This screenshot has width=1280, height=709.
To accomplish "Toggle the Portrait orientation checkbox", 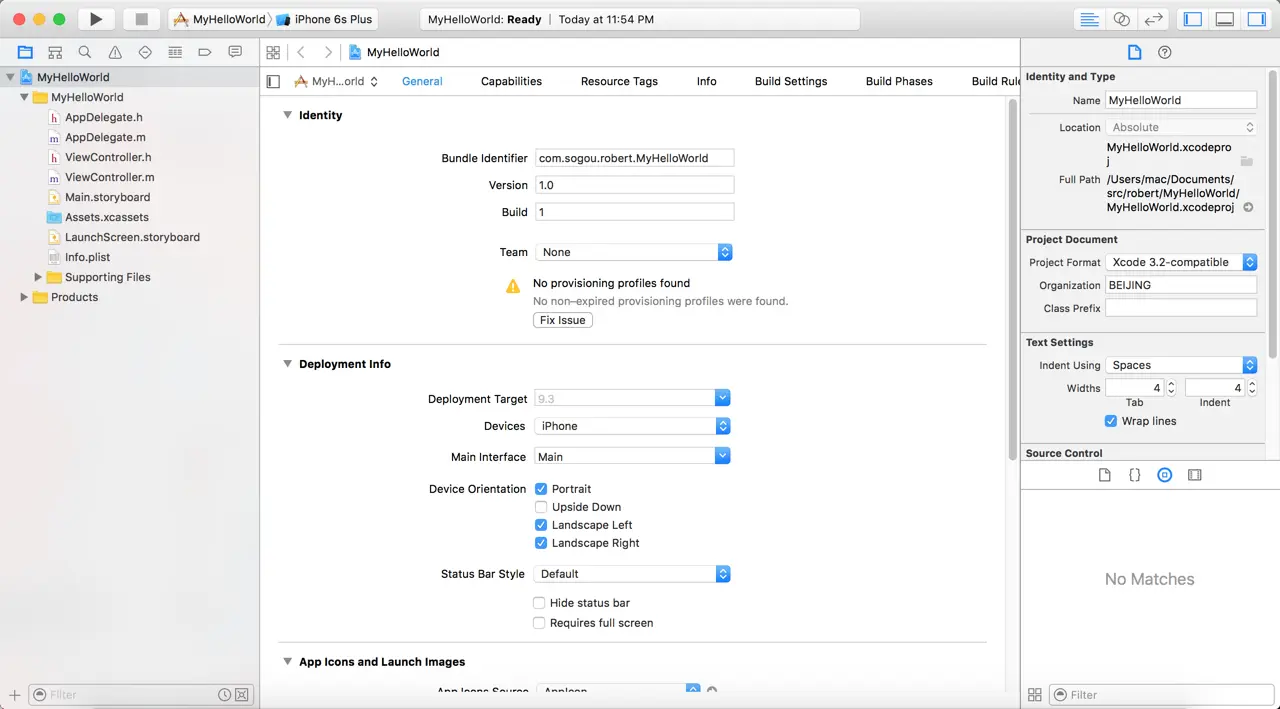I will (x=541, y=489).
